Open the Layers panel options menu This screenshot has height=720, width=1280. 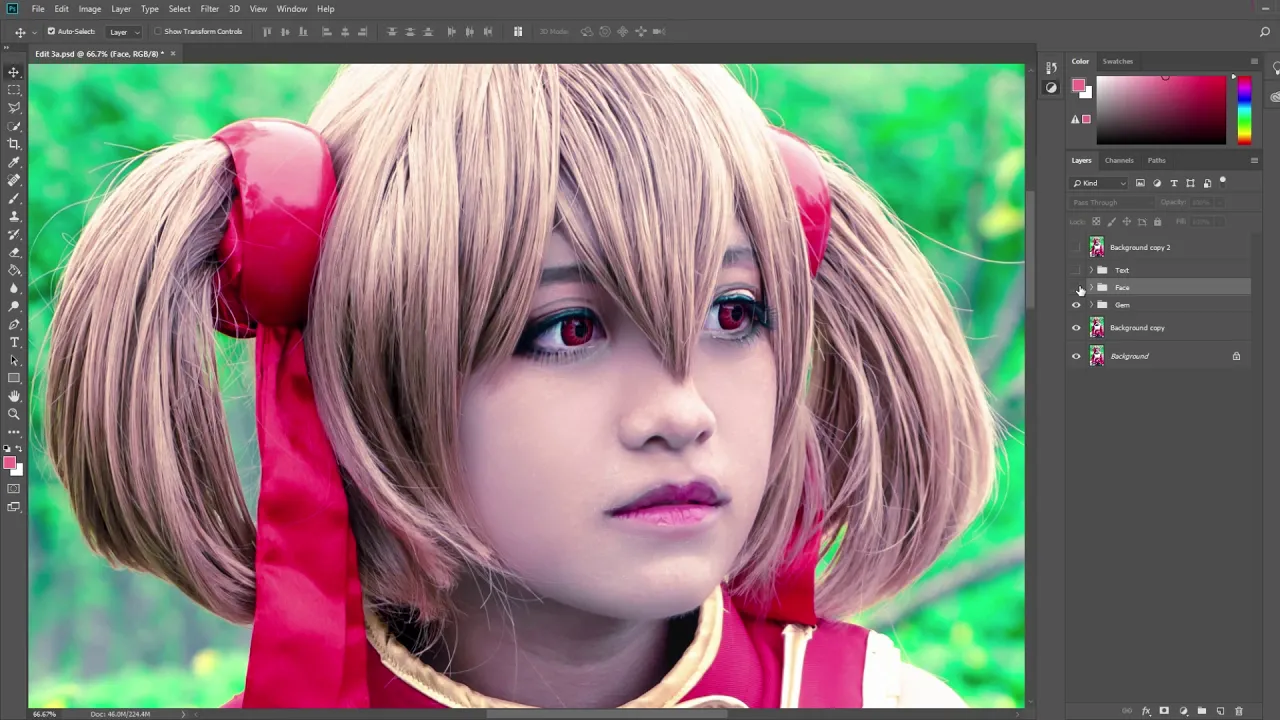[1254, 160]
